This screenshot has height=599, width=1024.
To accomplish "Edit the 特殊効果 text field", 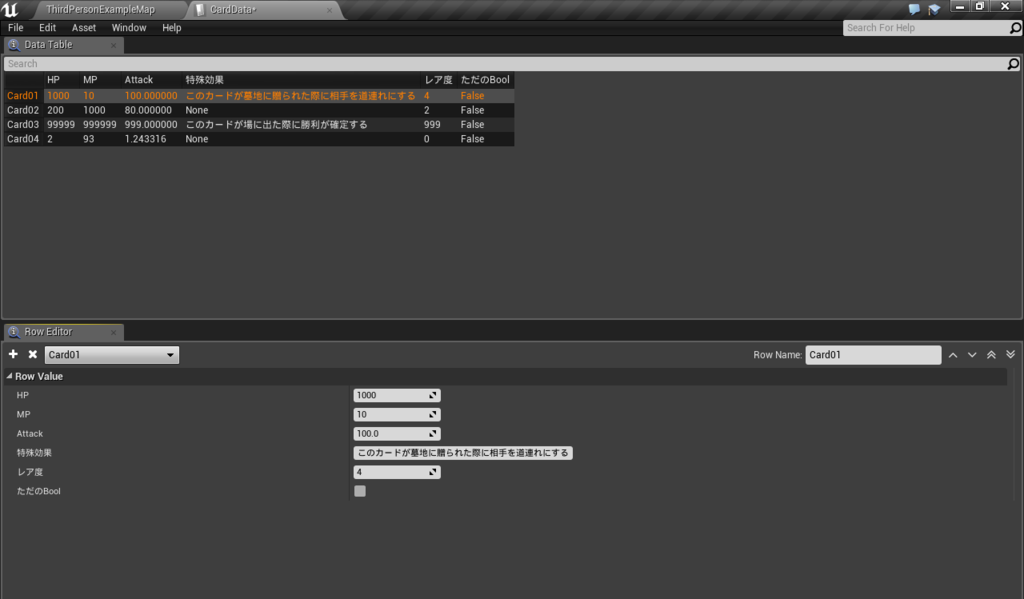I will tap(463, 453).
